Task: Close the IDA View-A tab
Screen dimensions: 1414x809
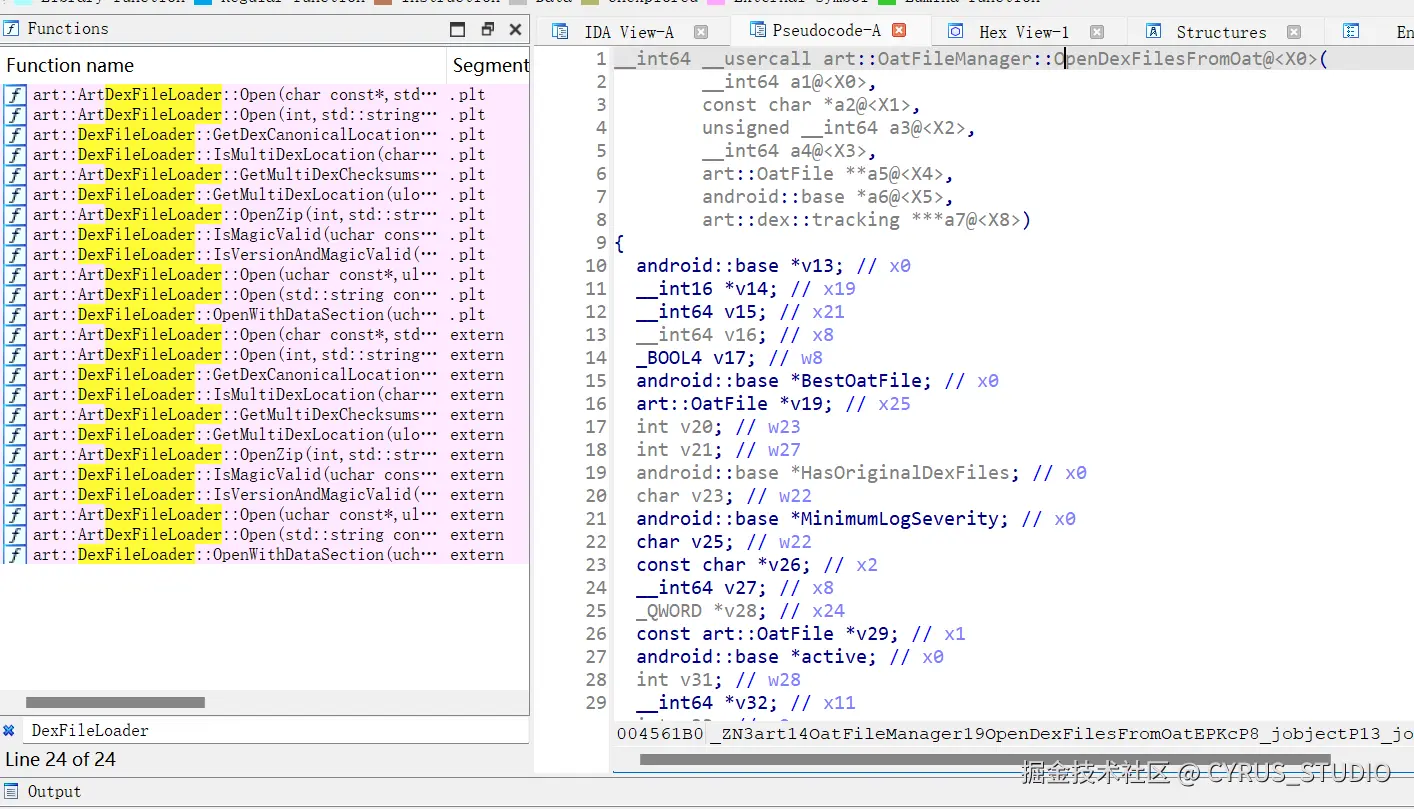Action: point(701,32)
